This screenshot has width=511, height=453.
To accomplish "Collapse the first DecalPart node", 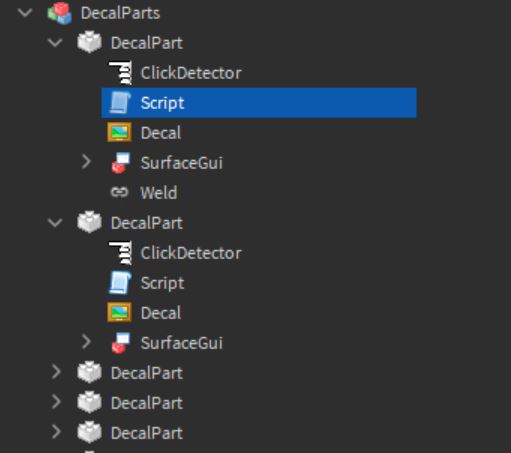I will 55,43.
